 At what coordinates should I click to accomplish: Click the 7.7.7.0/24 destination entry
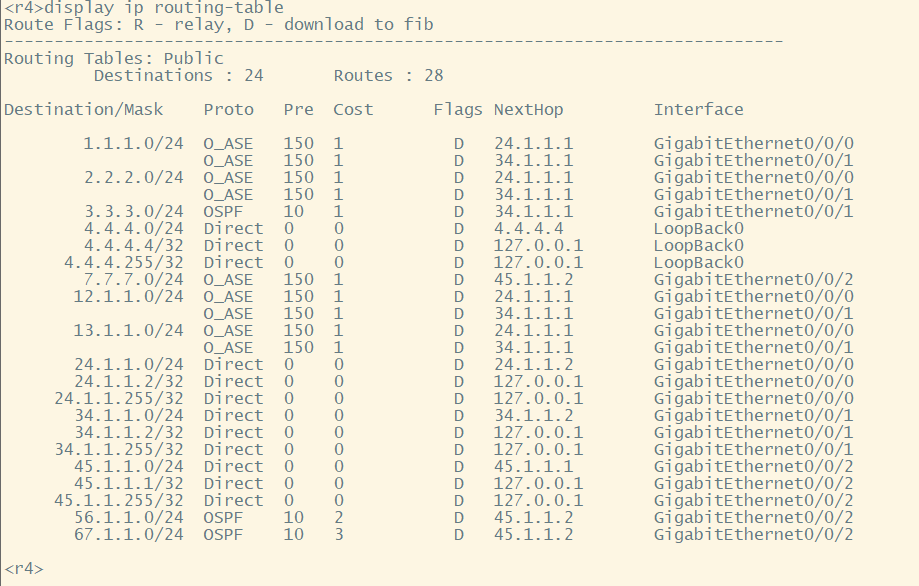(x=134, y=279)
